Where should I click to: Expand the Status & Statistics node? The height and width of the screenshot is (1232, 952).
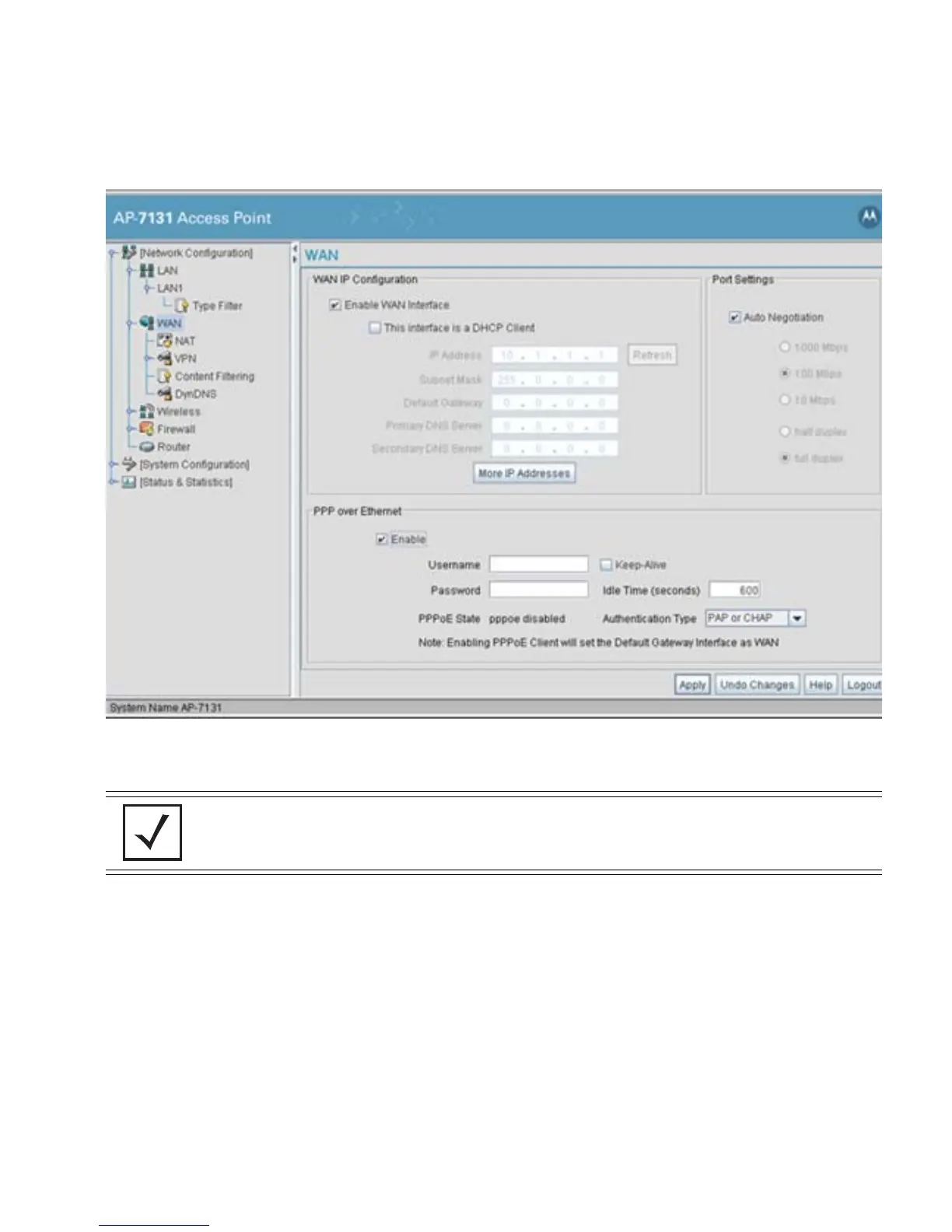pyautogui.click(x=113, y=482)
